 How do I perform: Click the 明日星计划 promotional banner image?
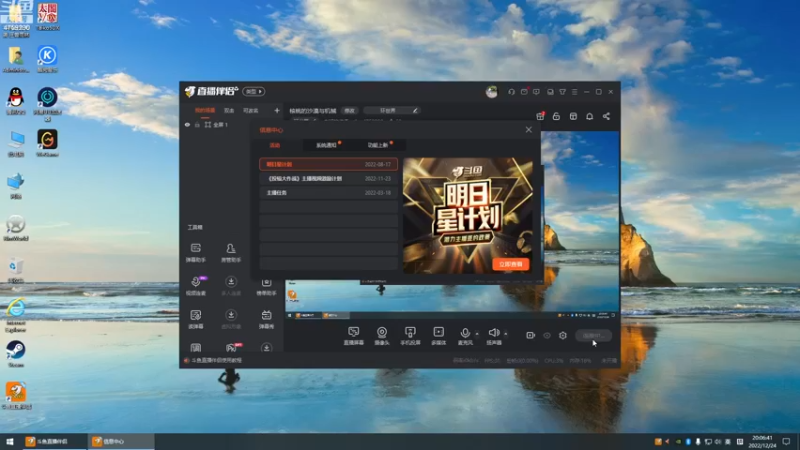pyautogui.click(x=468, y=216)
